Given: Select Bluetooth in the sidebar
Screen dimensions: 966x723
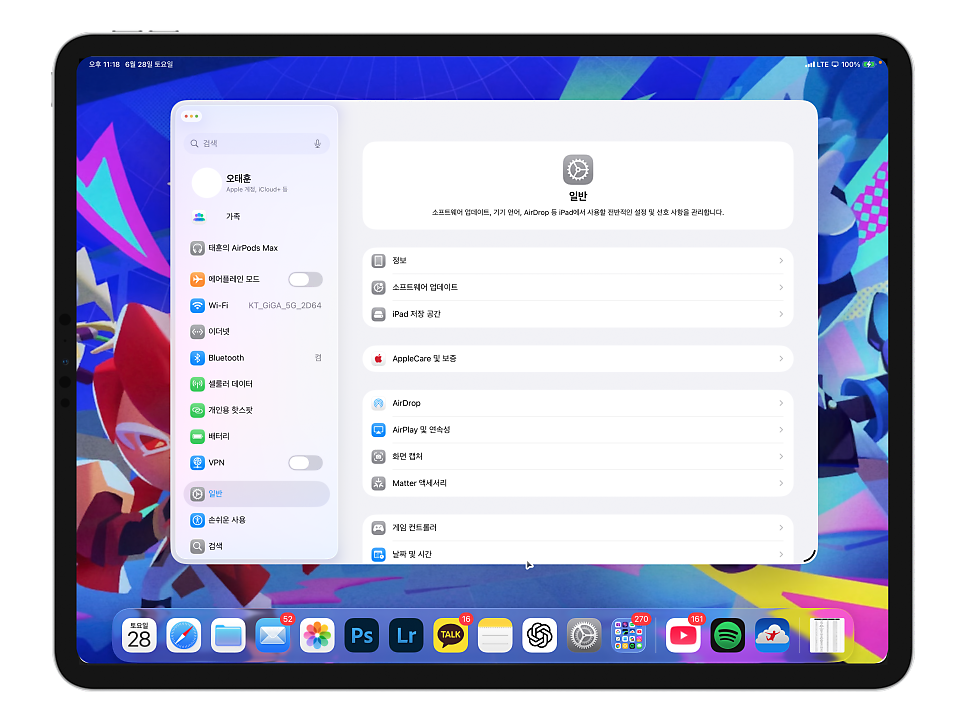Looking at the screenshot, I should coord(256,358).
